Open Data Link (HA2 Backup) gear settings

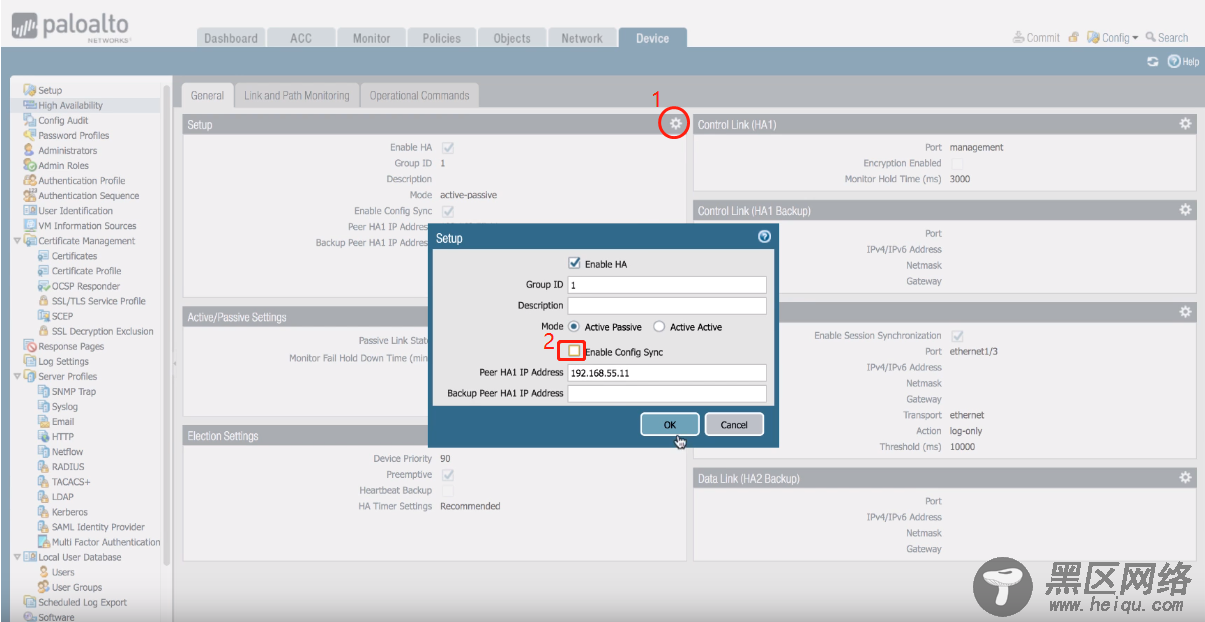point(1185,478)
